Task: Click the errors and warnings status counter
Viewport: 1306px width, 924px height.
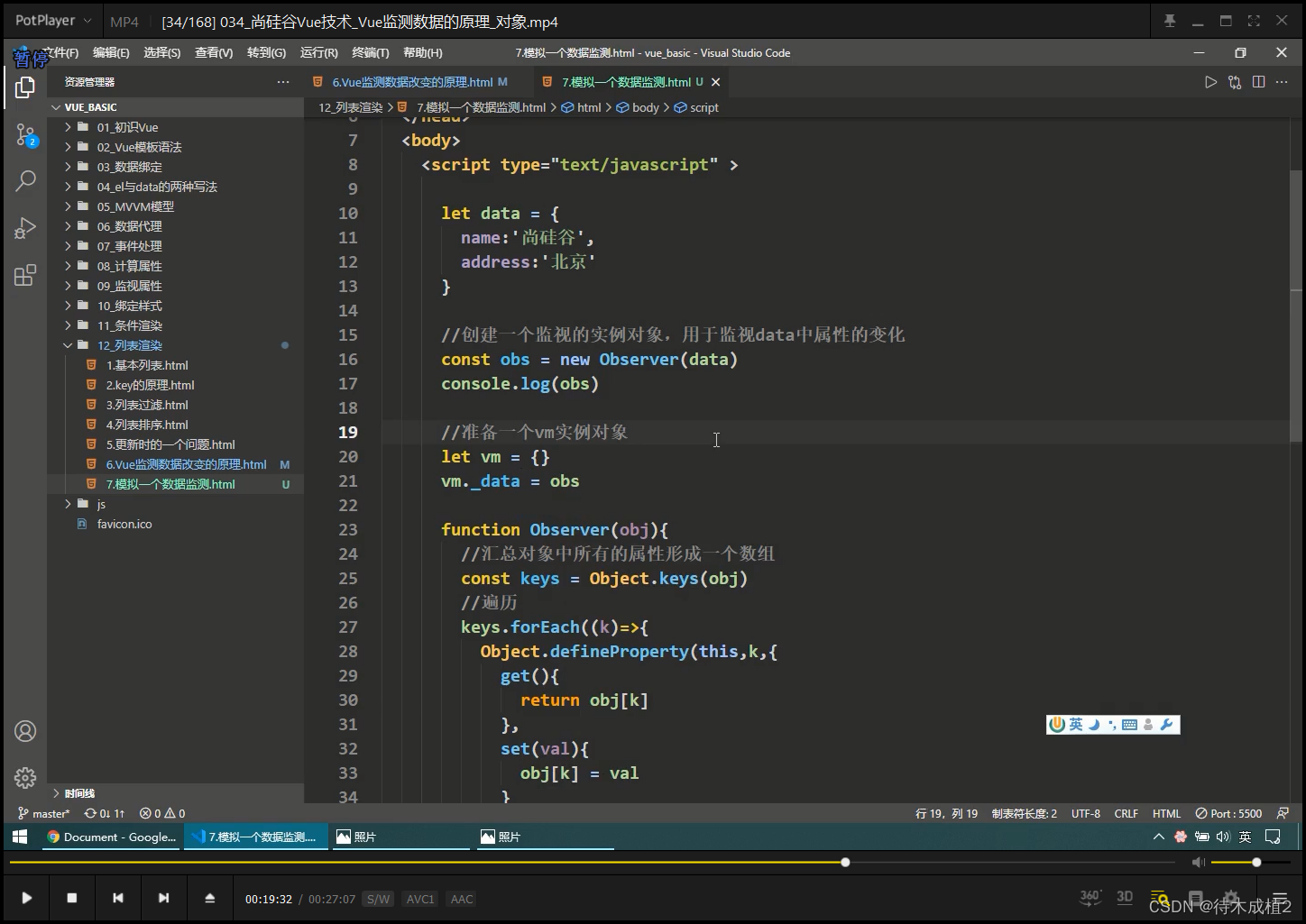Action: 162,813
